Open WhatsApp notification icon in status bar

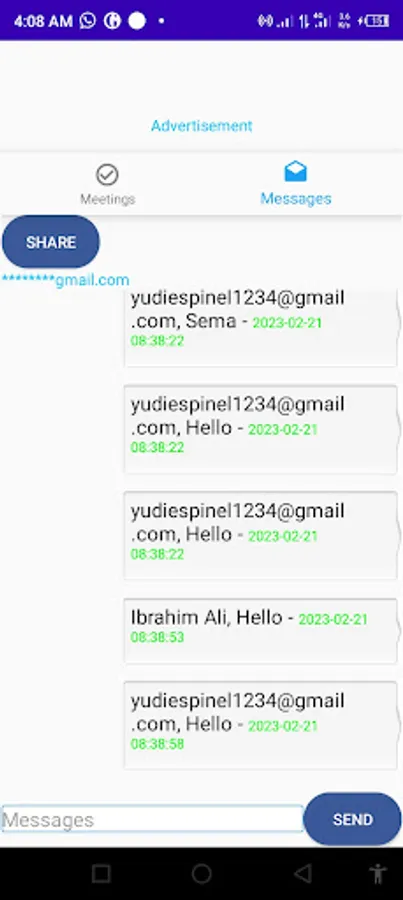point(88,21)
